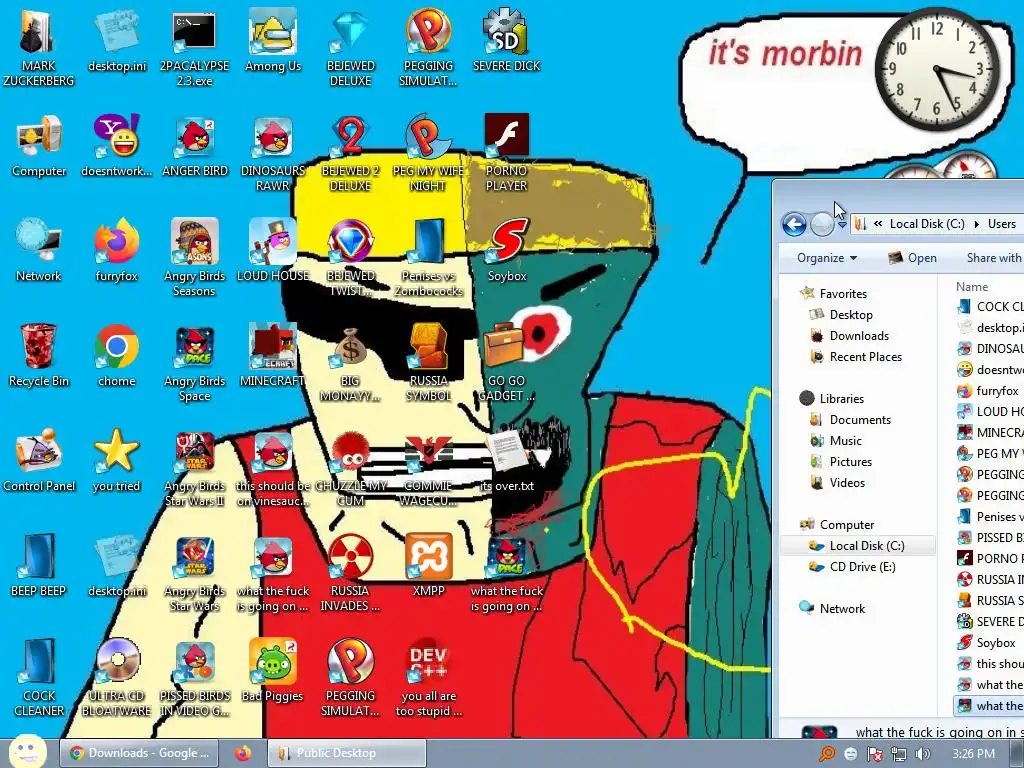Viewport: 1024px width, 768px height.
Task: Select the Angry Birds Seasons shortcut
Action: (195, 259)
